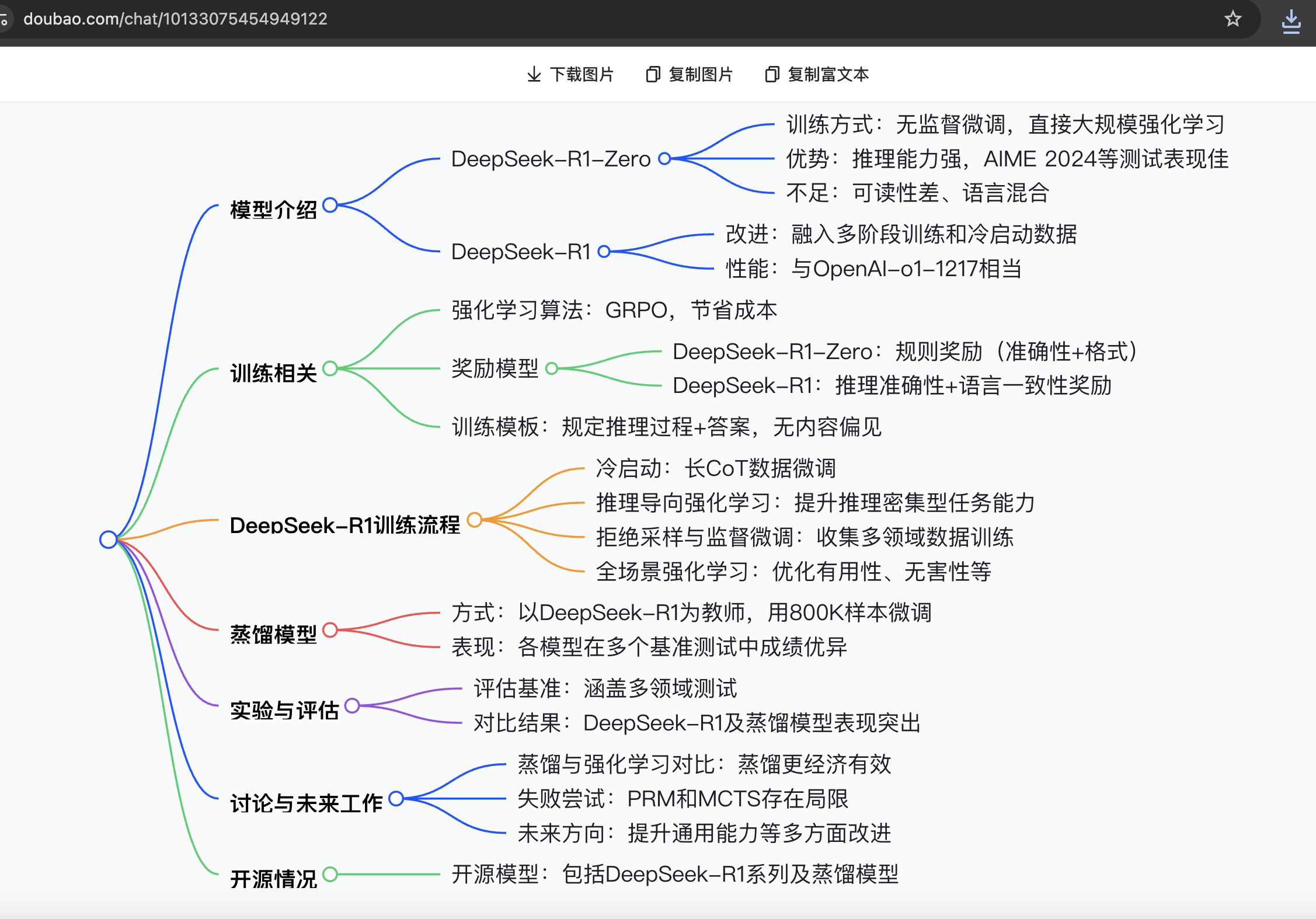Select the 实验与评估 topic node
This screenshot has height=919, width=1316.
tap(284, 711)
